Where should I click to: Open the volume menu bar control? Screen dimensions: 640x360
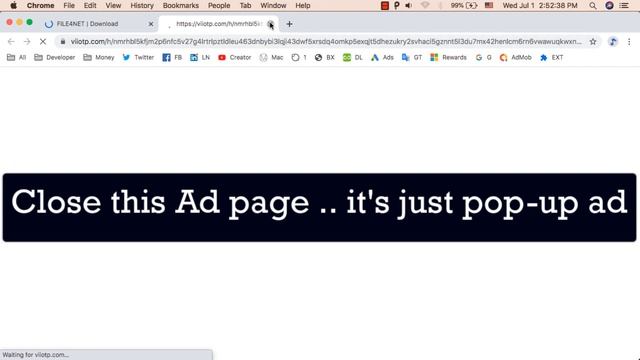point(409,6)
